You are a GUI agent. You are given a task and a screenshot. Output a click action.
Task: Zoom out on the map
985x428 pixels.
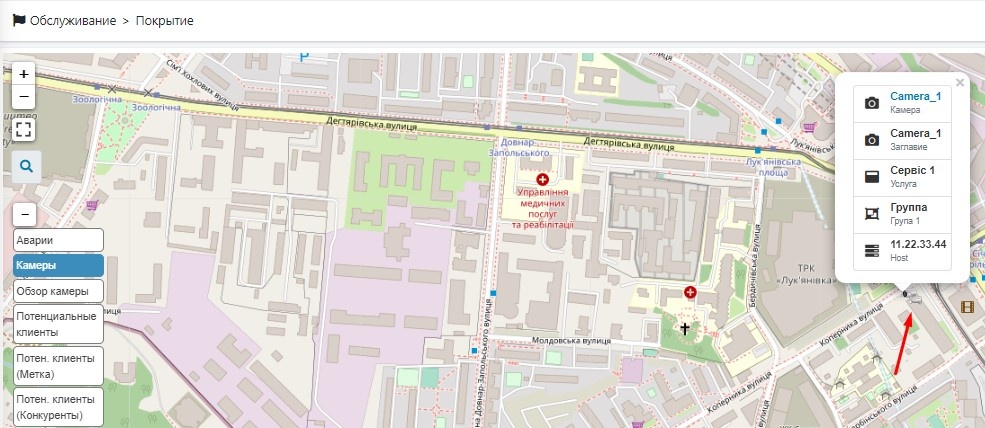click(24, 97)
